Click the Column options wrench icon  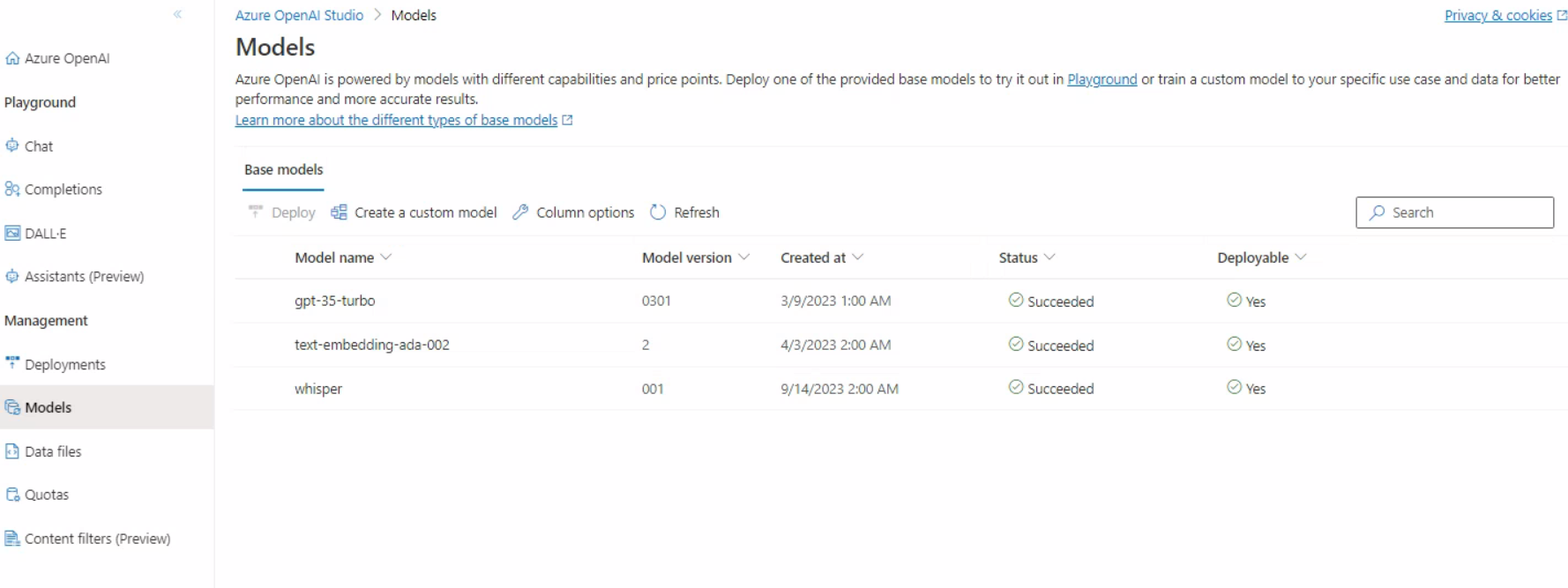click(520, 212)
